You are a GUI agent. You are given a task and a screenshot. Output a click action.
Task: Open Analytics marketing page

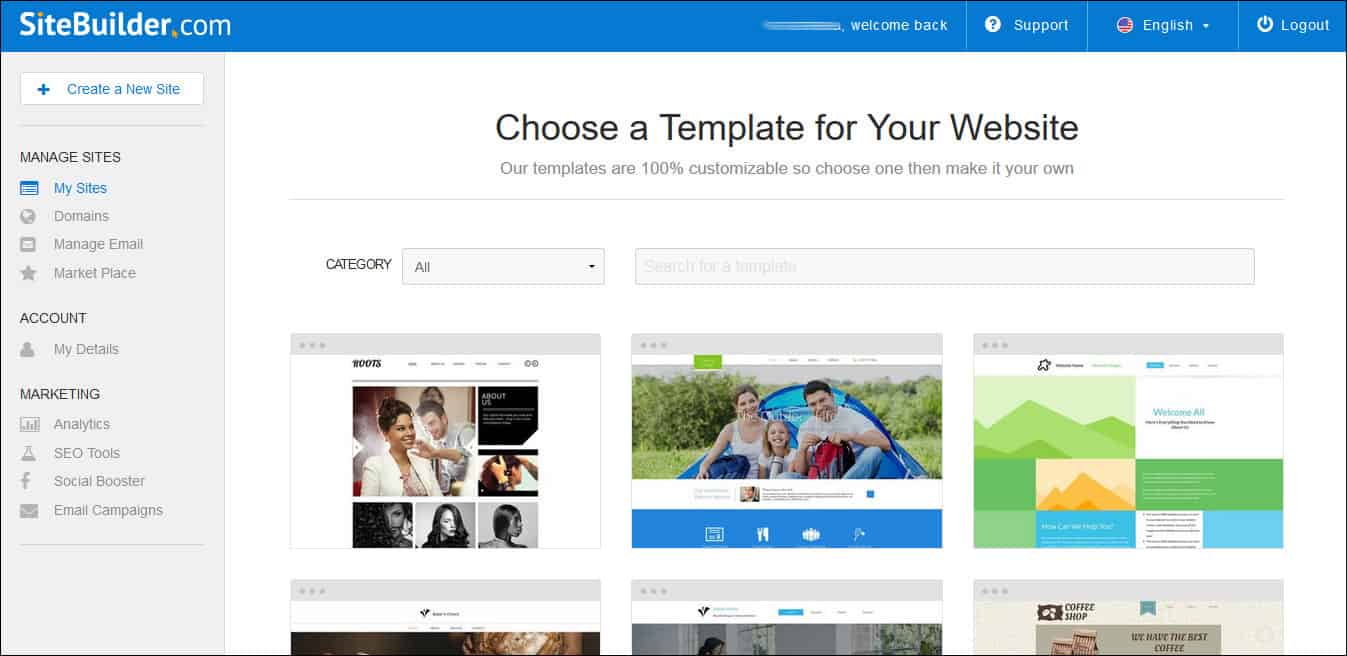pos(82,424)
